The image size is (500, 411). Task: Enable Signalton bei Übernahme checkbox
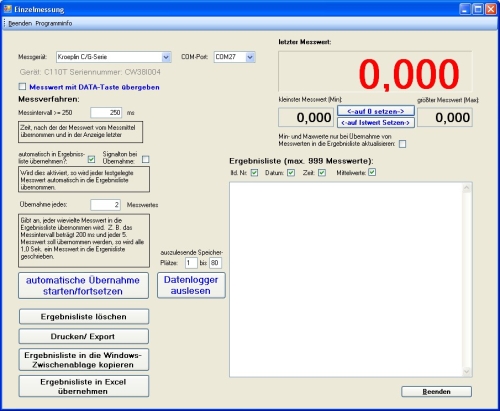[x=146, y=160]
